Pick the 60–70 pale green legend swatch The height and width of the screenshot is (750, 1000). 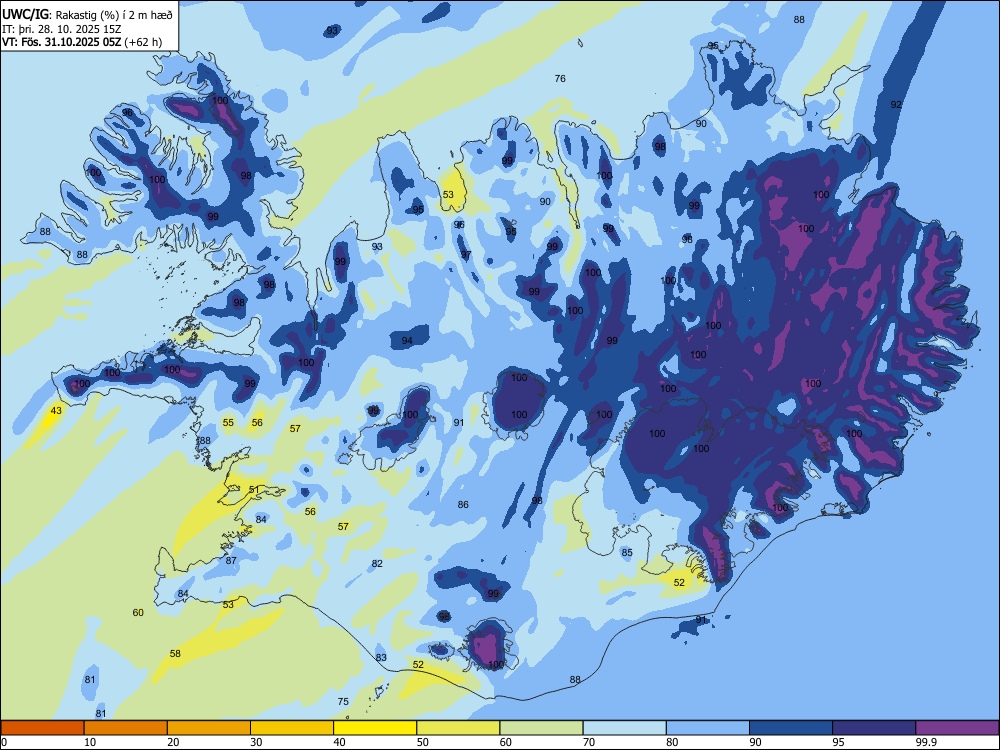(541, 728)
